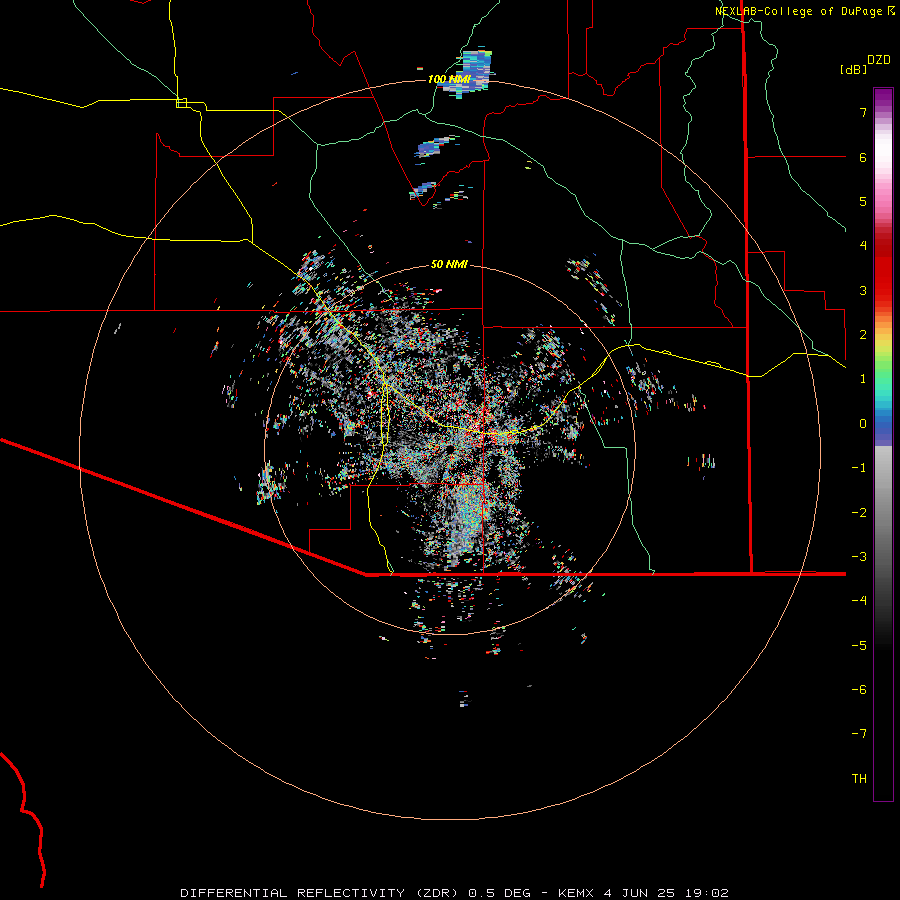Click the 4 dB scale tick label
The image size is (900, 900).
(863, 246)
